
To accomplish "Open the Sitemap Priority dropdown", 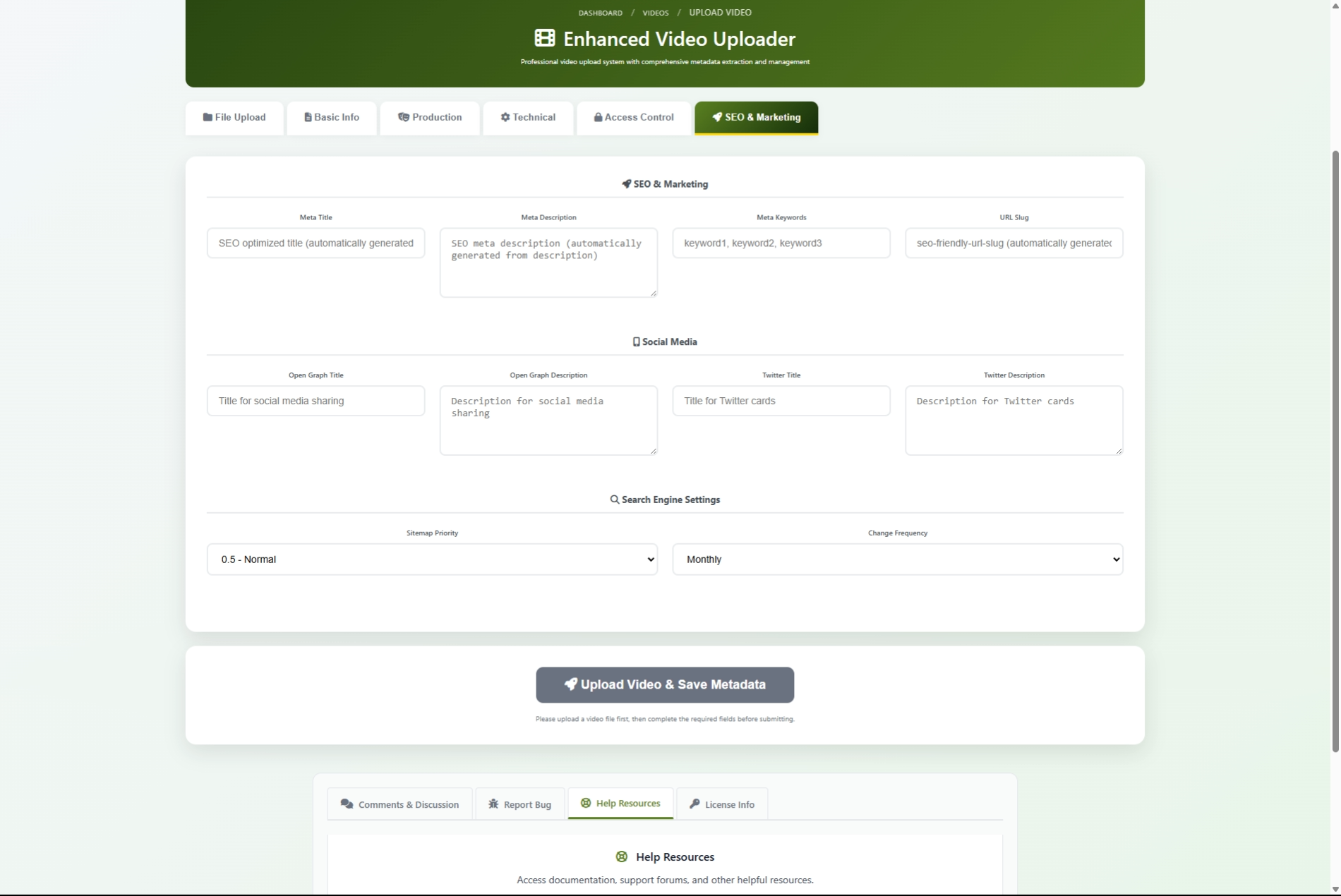I will coord(432,559).
